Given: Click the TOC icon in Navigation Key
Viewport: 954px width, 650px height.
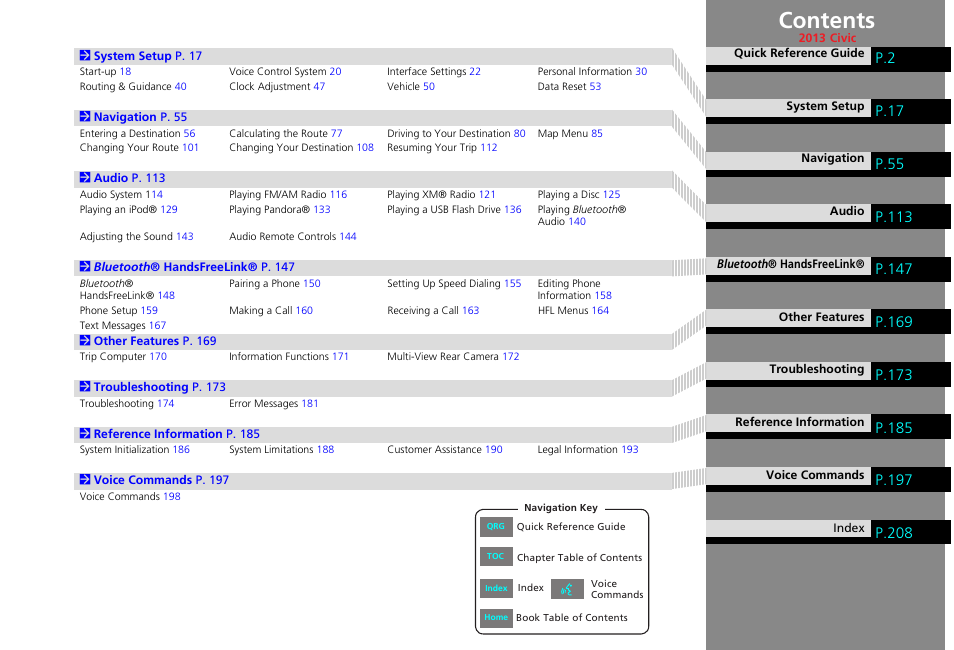Looking at the screenshot, I should 496,556.
